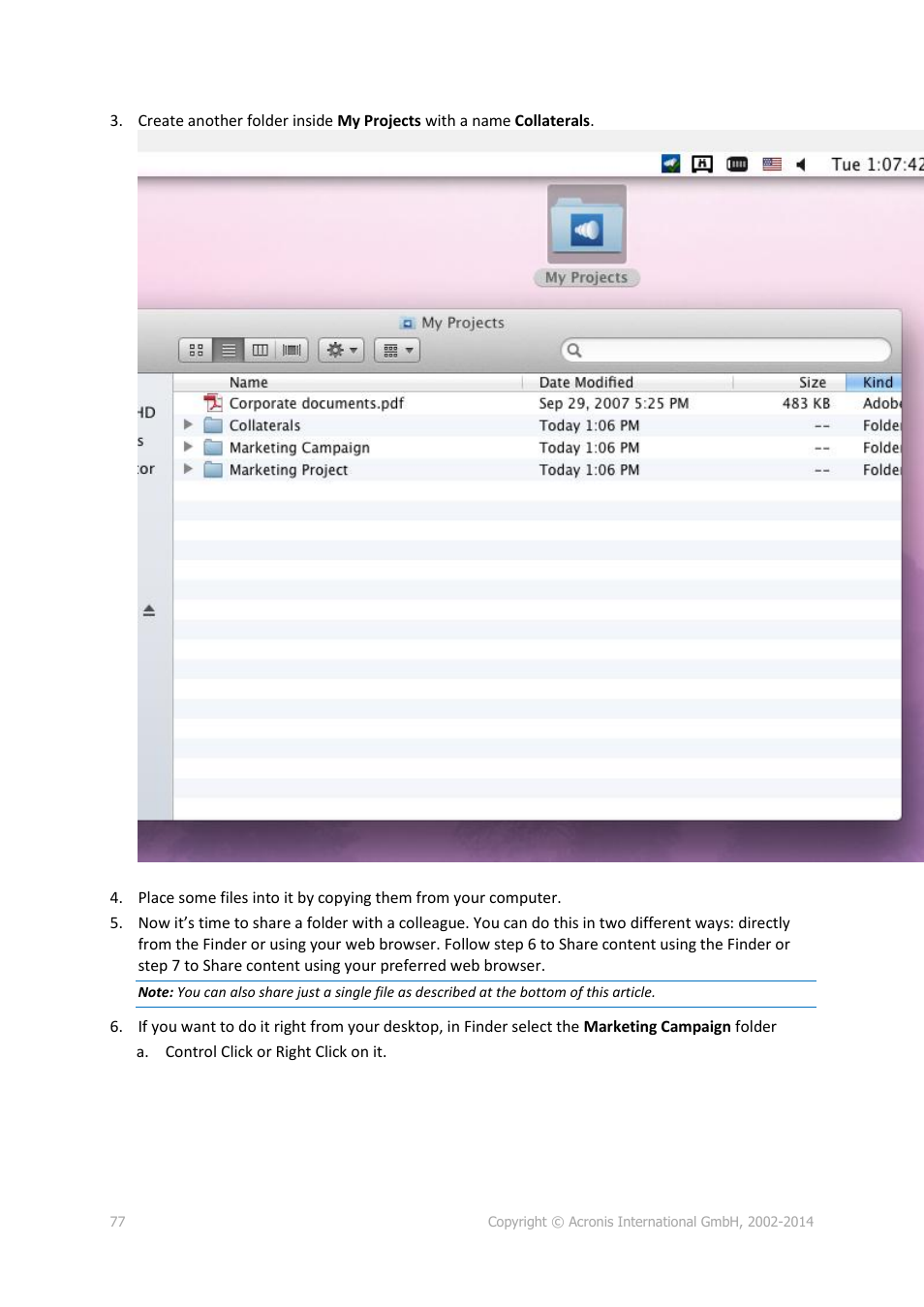The width and height of the screenshot is (924, 1307).
Task: Click the battery status menu icon
Action: 737,164
